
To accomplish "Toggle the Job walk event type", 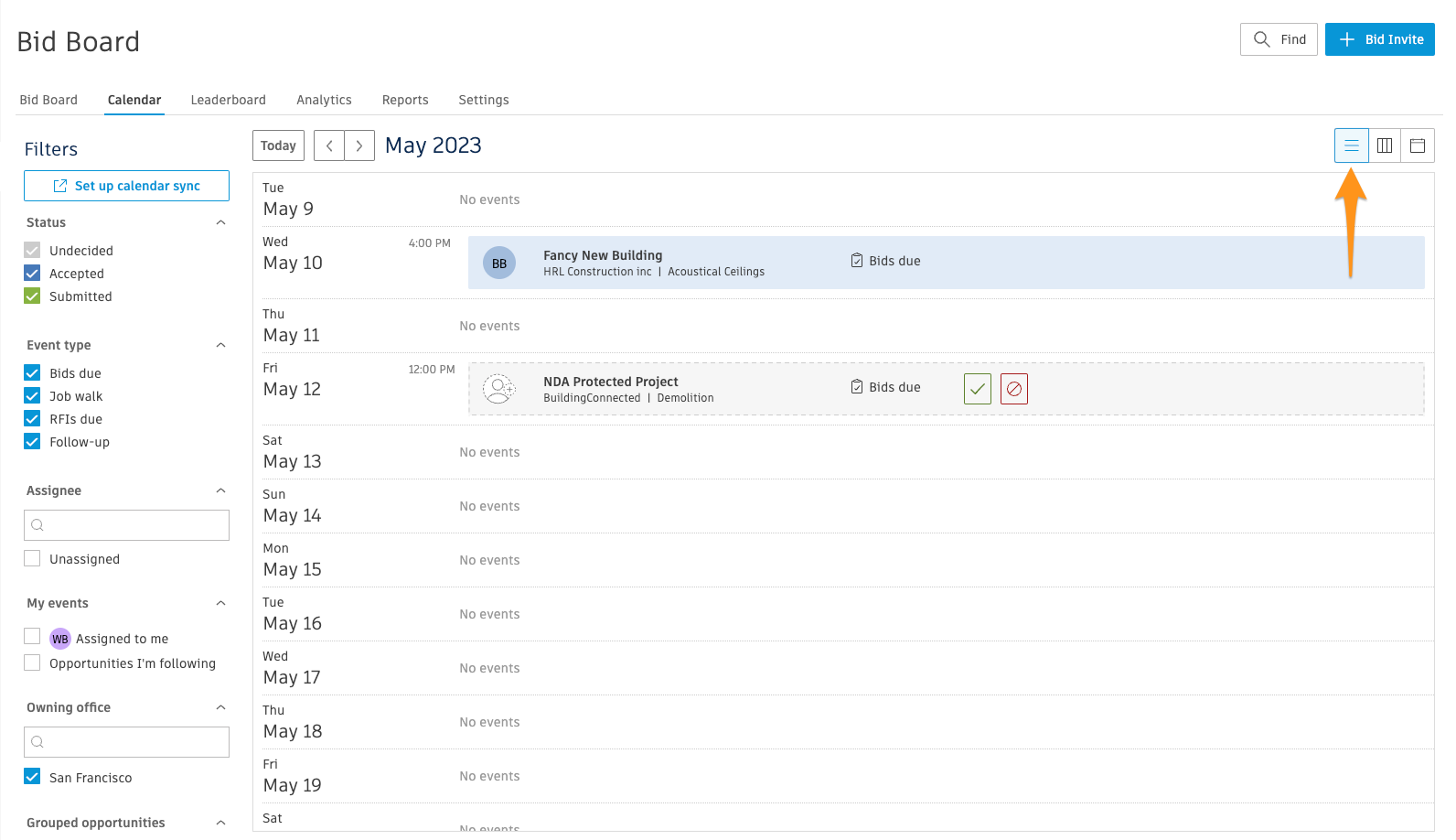I will (x=33, y=396).
